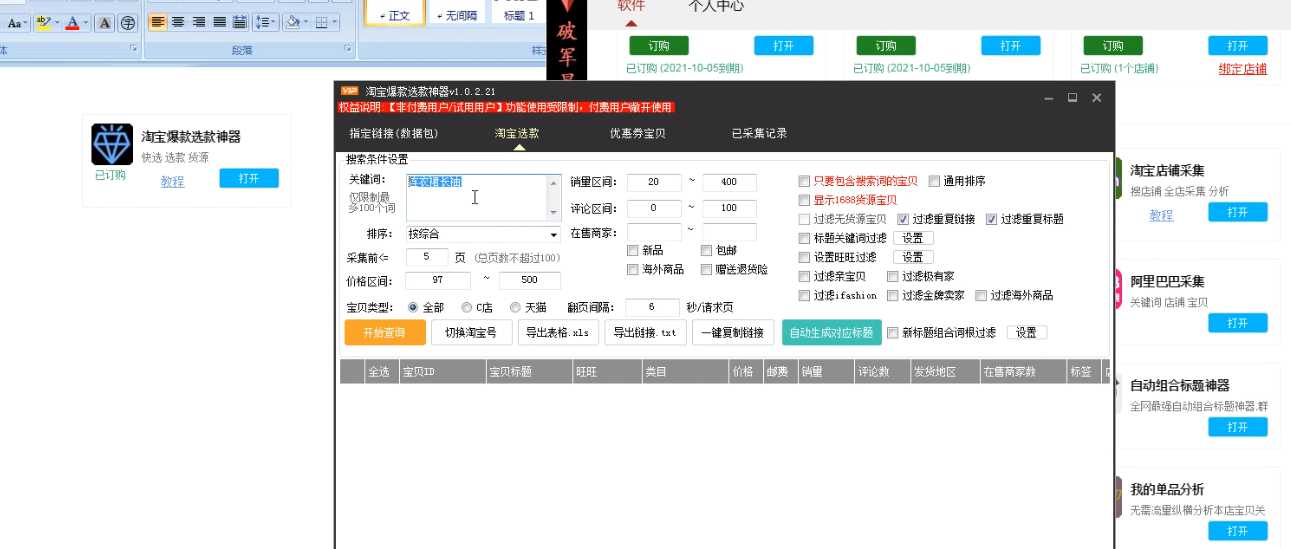The height and width of the screenshot is (549, 1291).
Task: Enable 标题关键词过滤 checkbox
Action: click(804, 238)
